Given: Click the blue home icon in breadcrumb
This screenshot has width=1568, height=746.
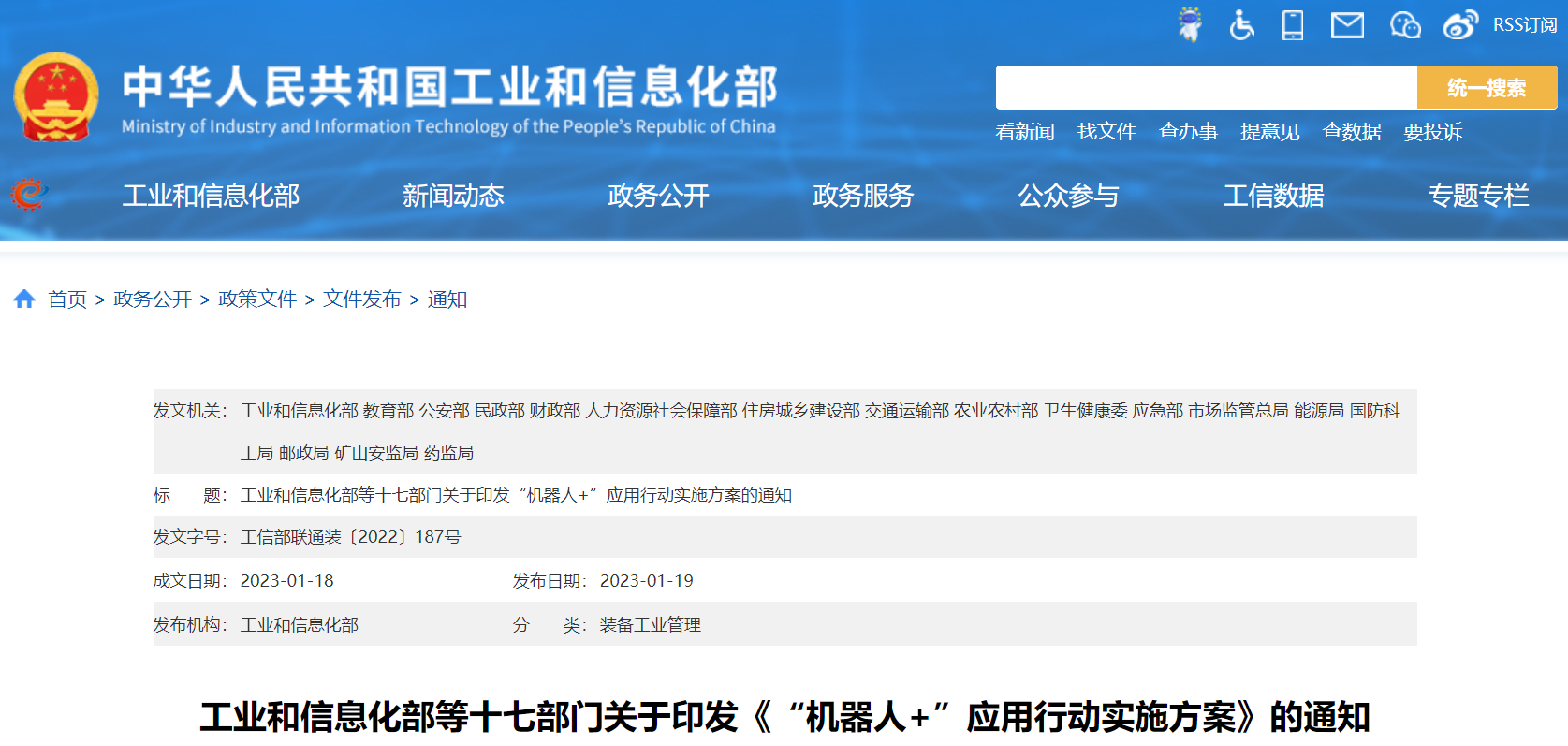Looking at the screenshot, I should tap(24, 299).
